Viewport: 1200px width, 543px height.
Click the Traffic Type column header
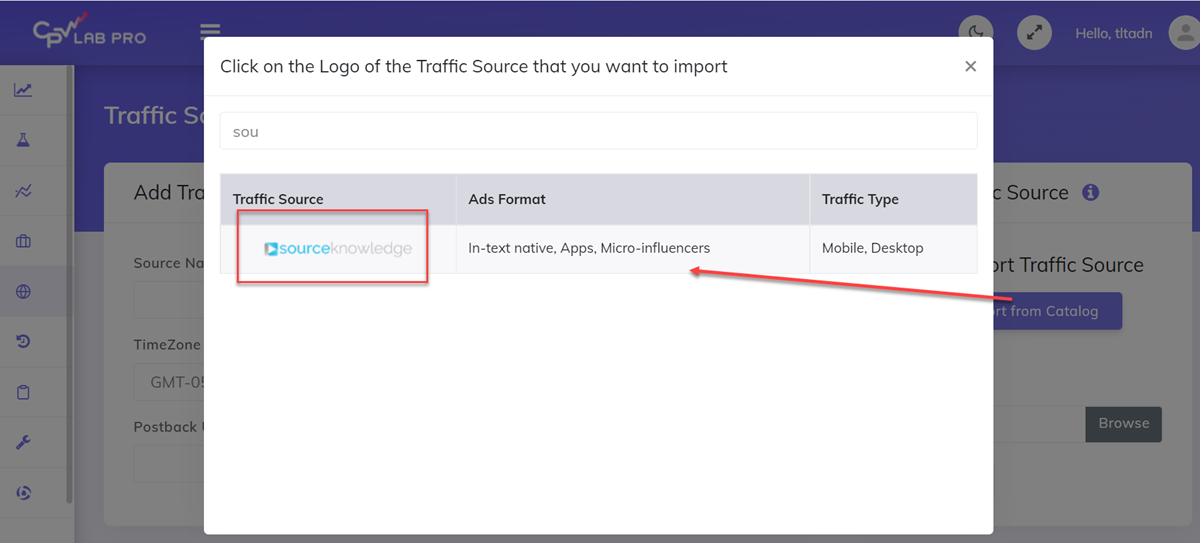pos(893,199)
